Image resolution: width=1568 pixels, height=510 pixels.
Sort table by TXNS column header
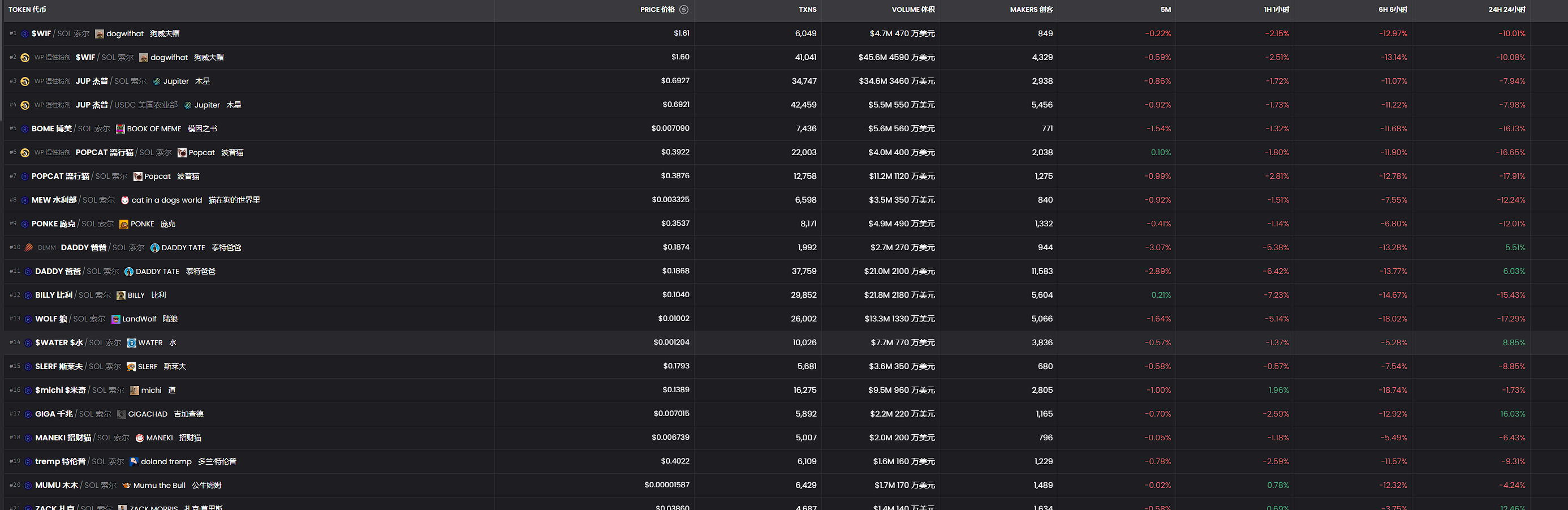pos(807,10)
